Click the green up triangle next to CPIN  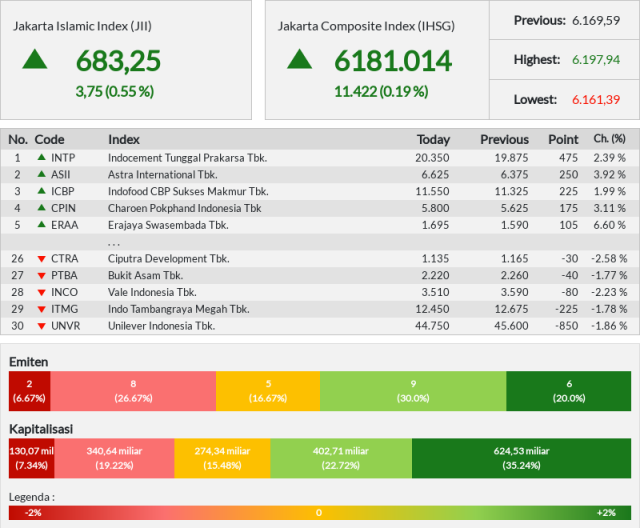coord(41,207)
